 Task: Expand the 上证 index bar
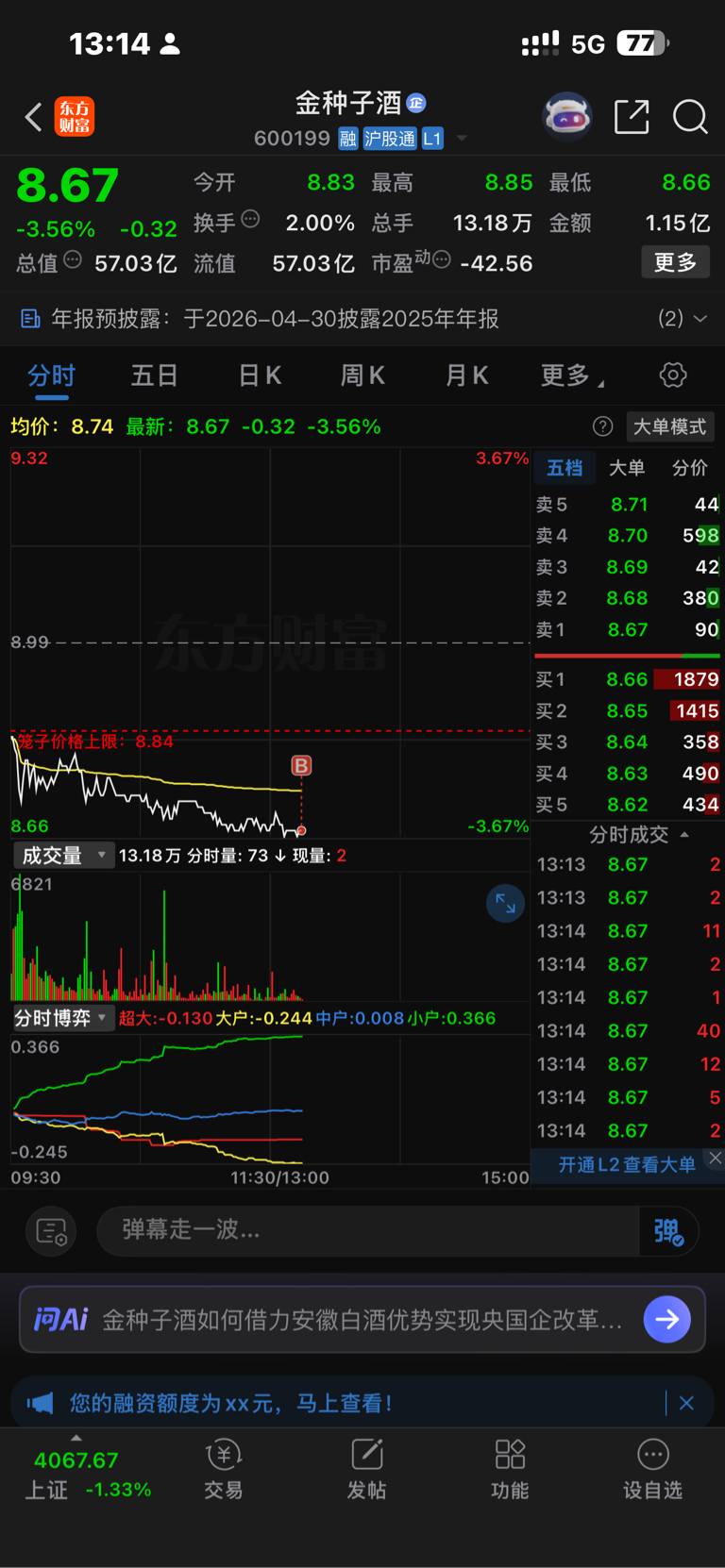coord(76,1437)
